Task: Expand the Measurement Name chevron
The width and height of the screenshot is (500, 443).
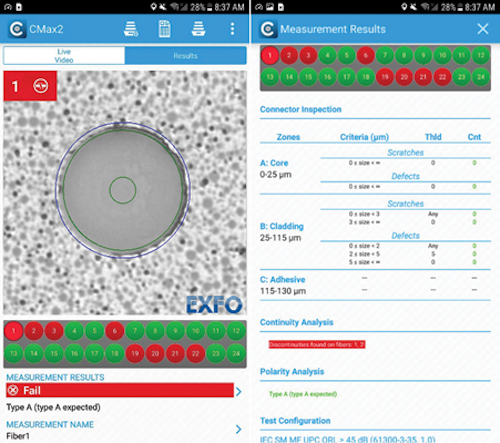Action: click(x=238, y=429)
